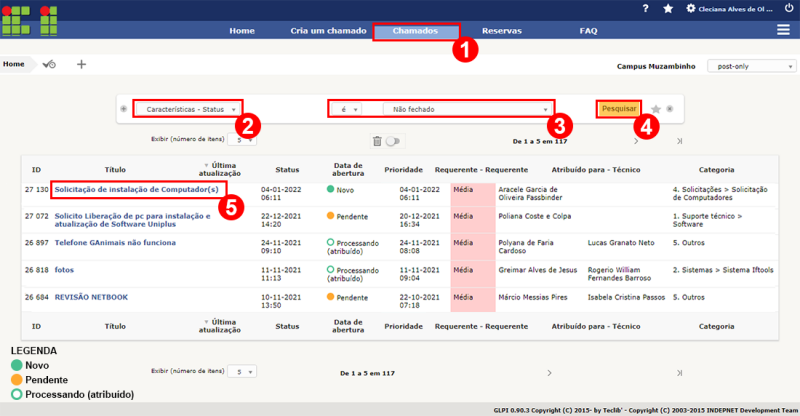Viewport: 800px width, 416px height.
Task: Sort by the top Prioridade column header
Action: [x=404, y=169]
